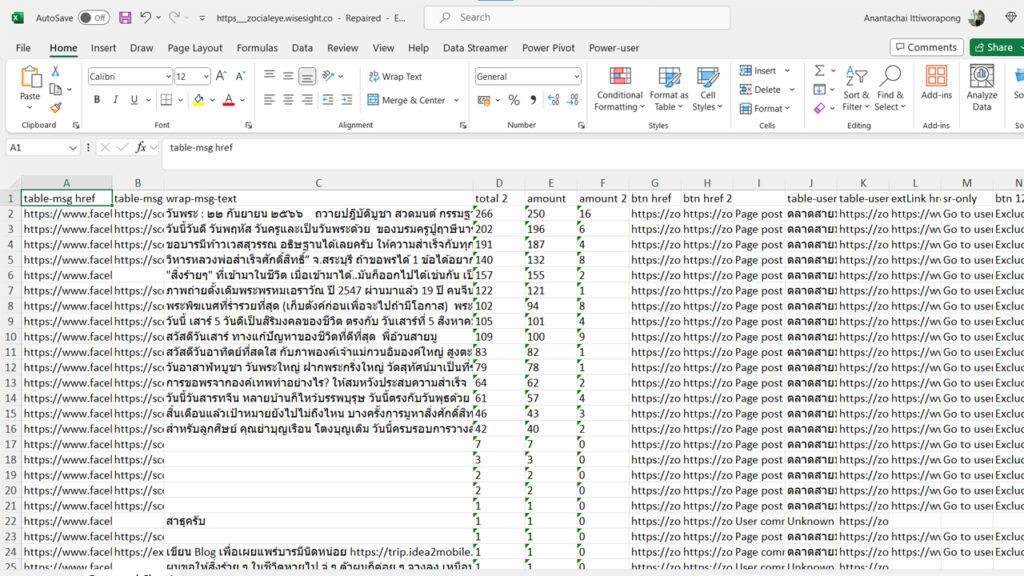This screenshot has height=576, width=1024.
Task: Click the Undo arrow icon
Action: point(145,18)
